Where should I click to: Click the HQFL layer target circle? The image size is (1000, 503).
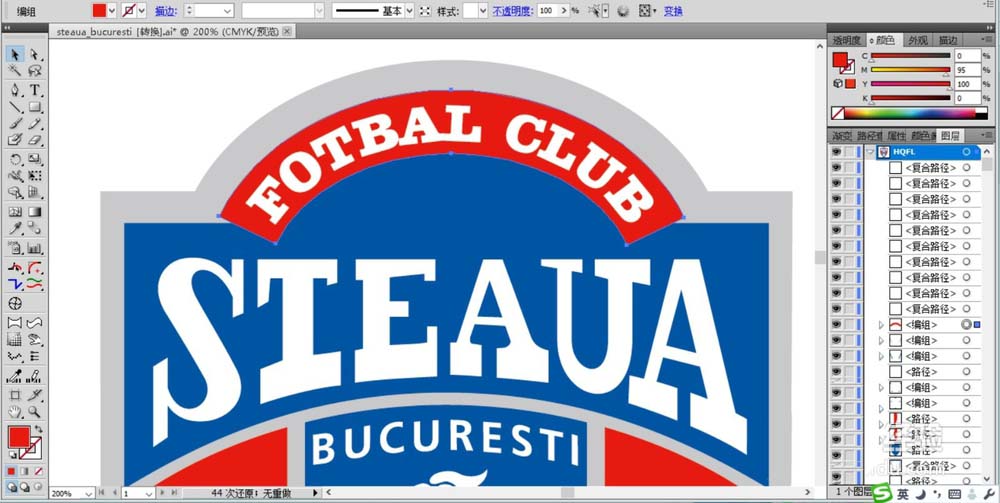tap(967, 152)
